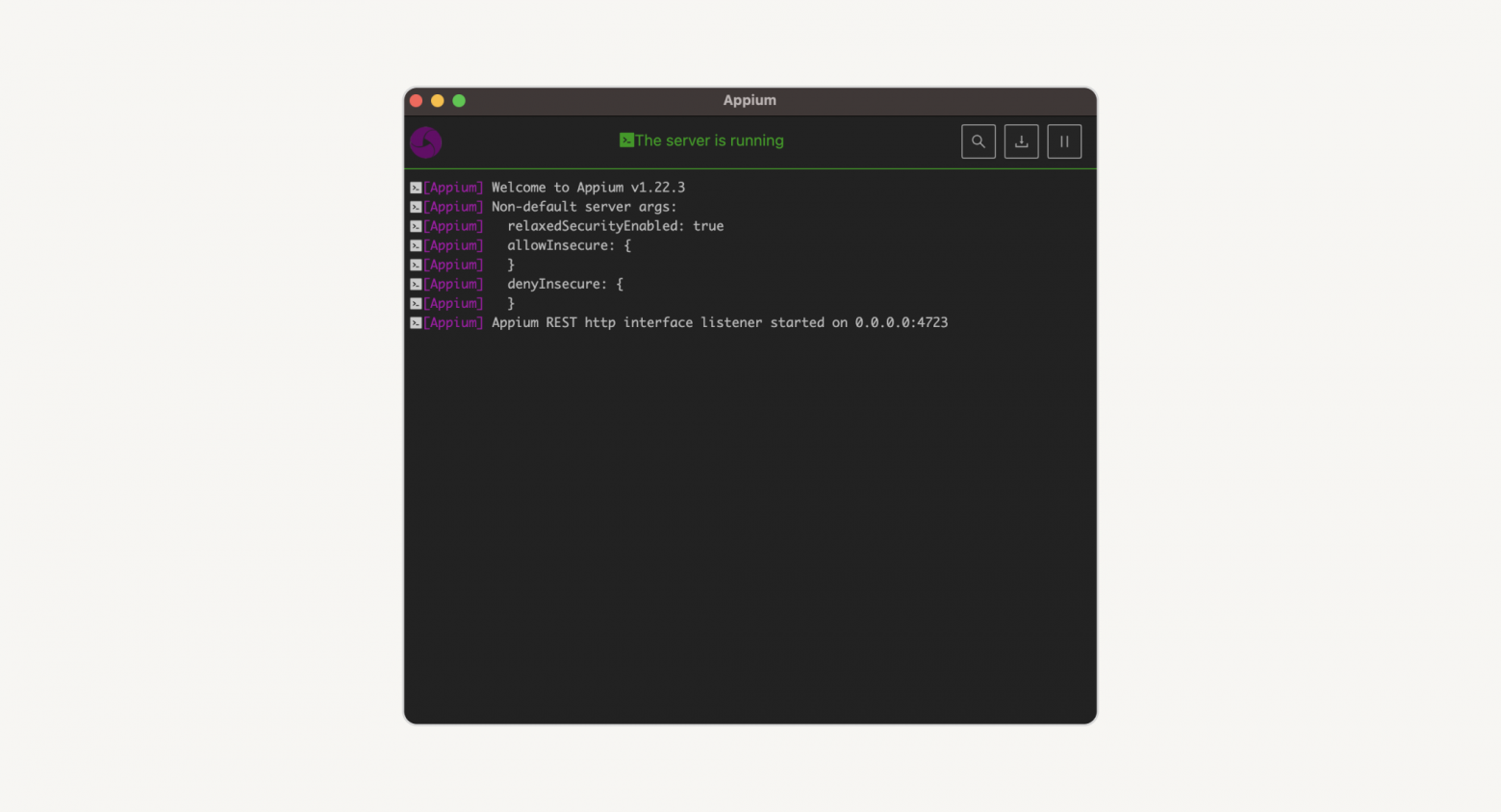Click the Appium window title text
This screenshot has width=1501, height=812.
pyautogui.click(x=750, y=100)
